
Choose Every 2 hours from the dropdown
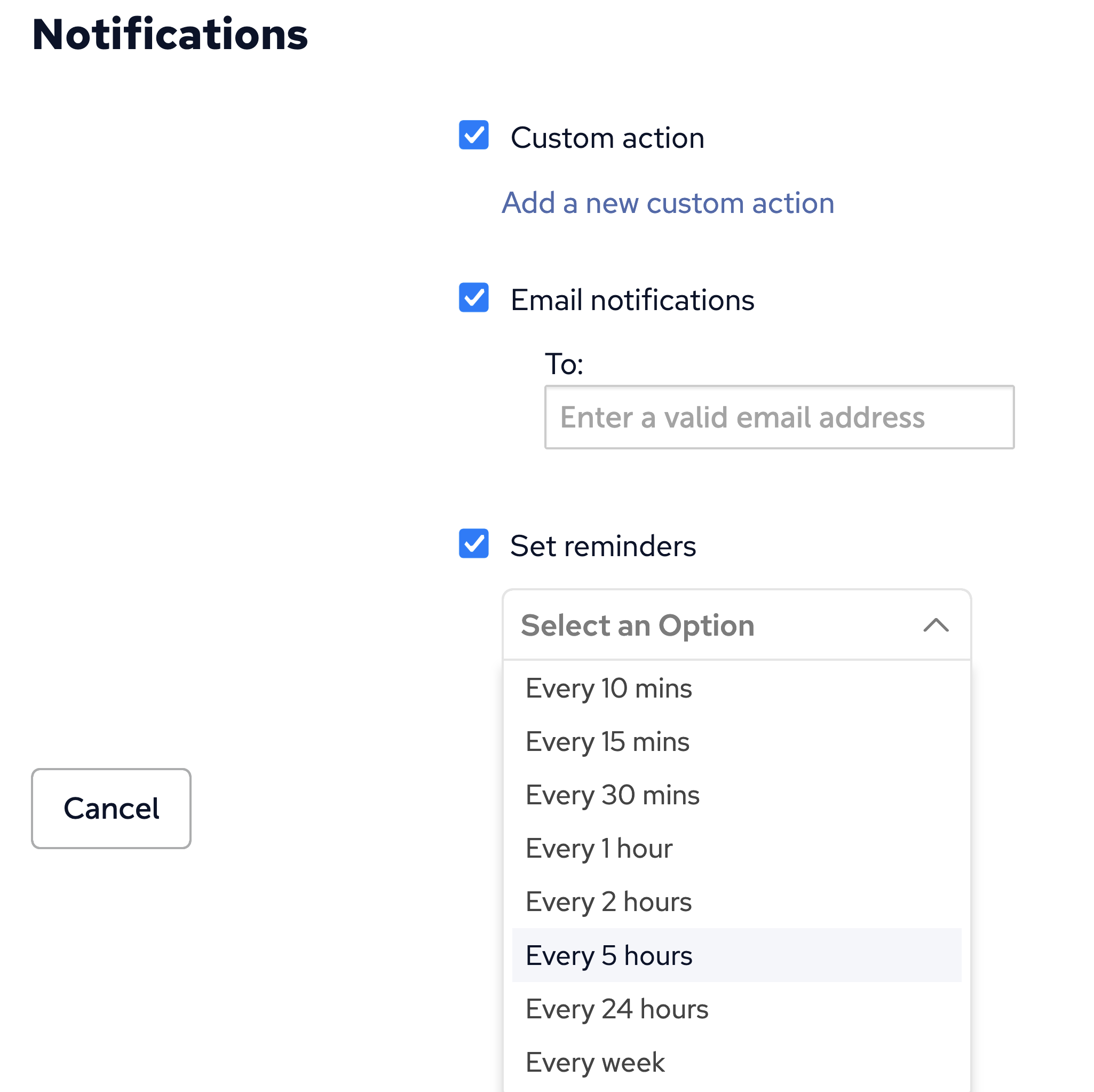coord(608,901)
